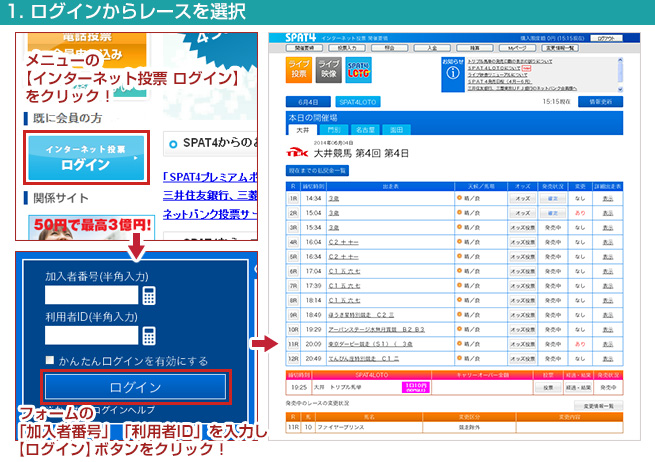Click オッズ投票 button for race 11R
The image size is (655, 462).
[x=522, y=344]
